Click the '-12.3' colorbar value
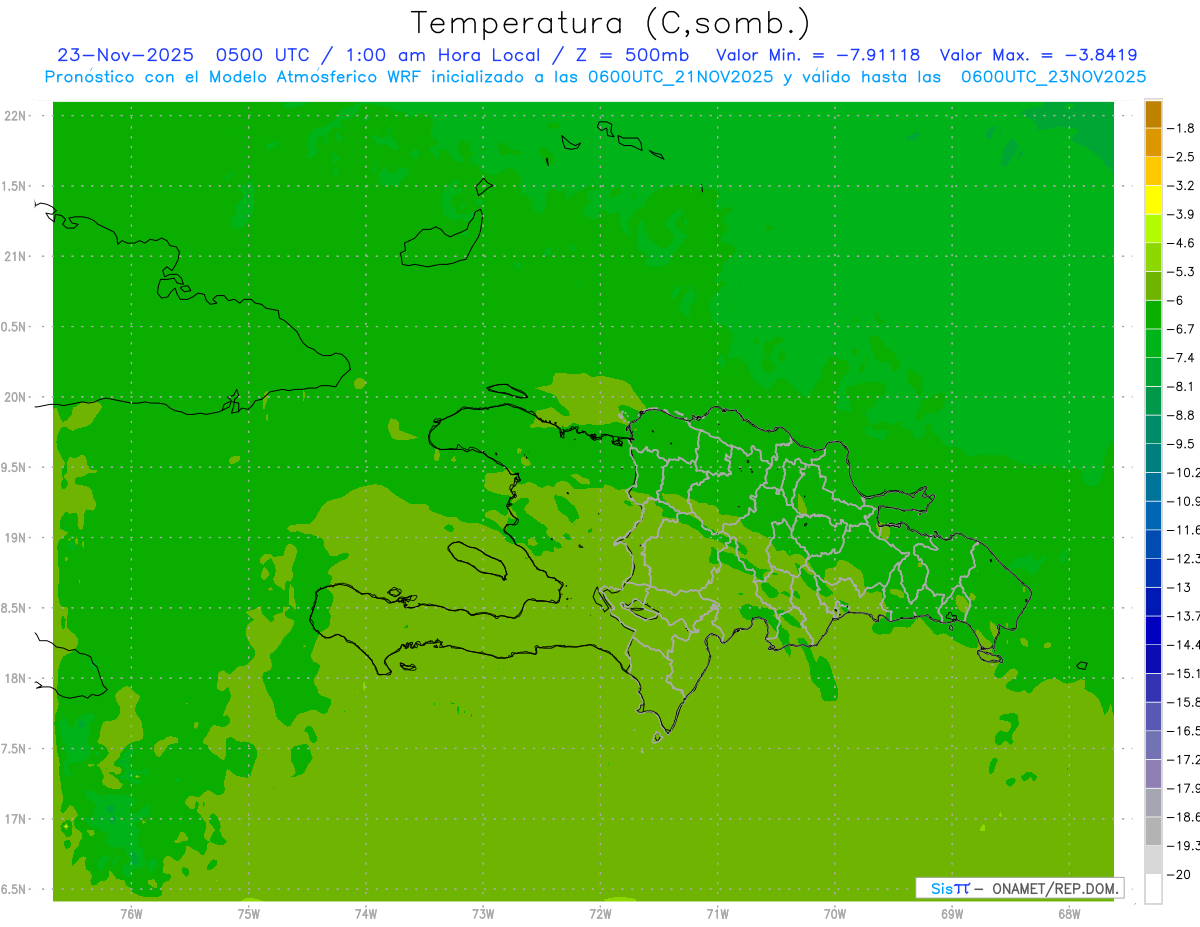Viewport: 1200px width, 927px height. 1184,558
